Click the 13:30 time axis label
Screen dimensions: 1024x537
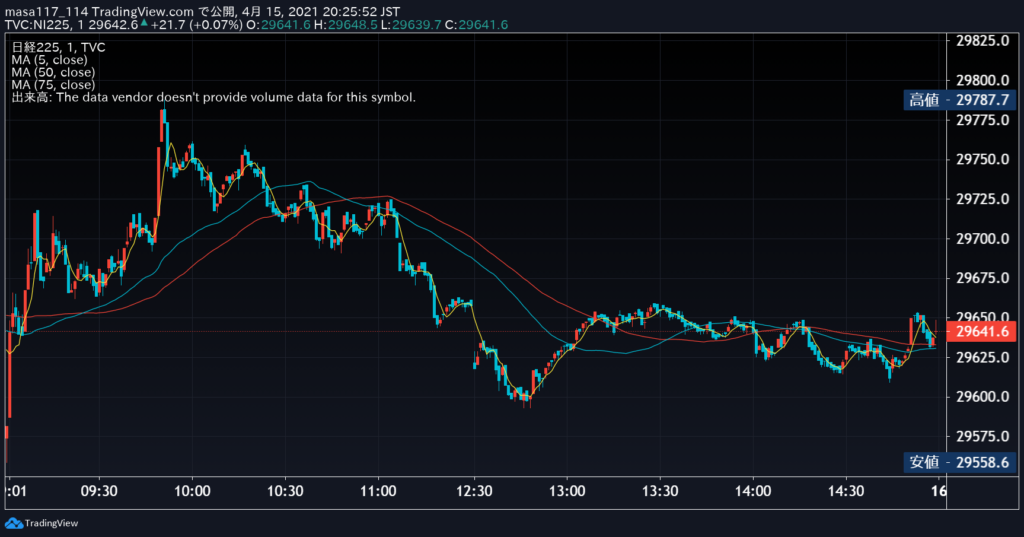(x=660, y=491)
